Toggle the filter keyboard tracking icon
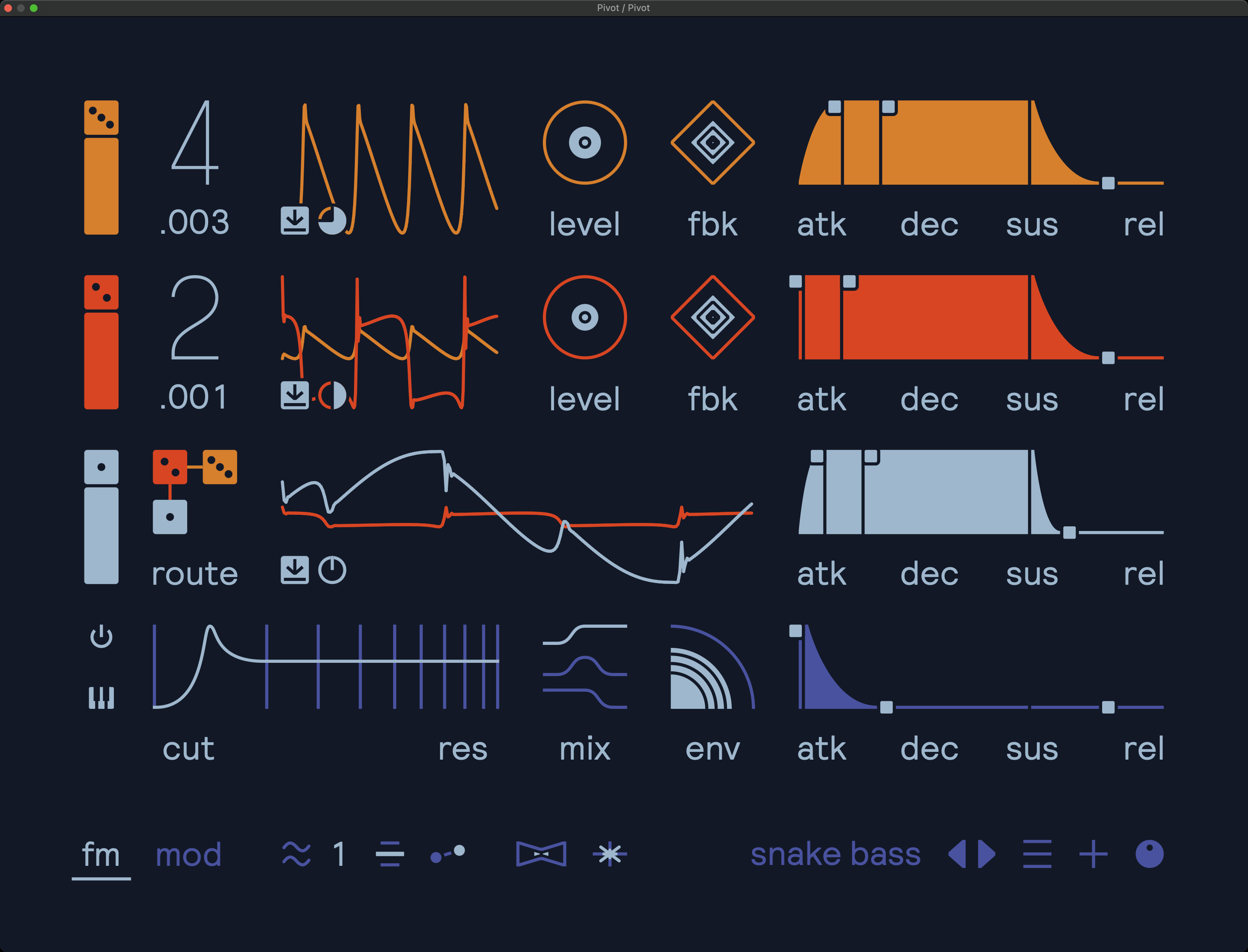This screenshot has width=1248, height=952. tap(102, 697)
